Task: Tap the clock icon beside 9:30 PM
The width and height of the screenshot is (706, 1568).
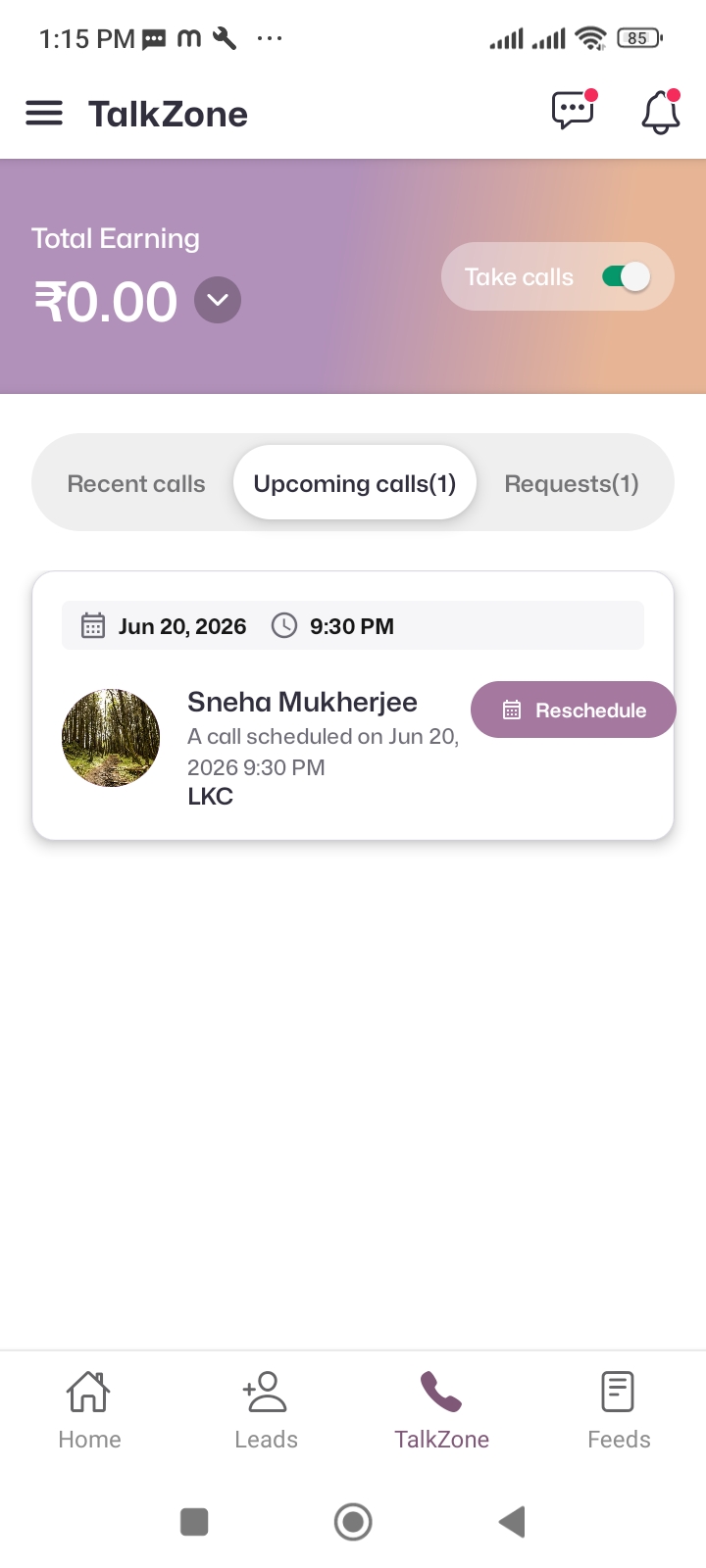Action: coord(284,625)
